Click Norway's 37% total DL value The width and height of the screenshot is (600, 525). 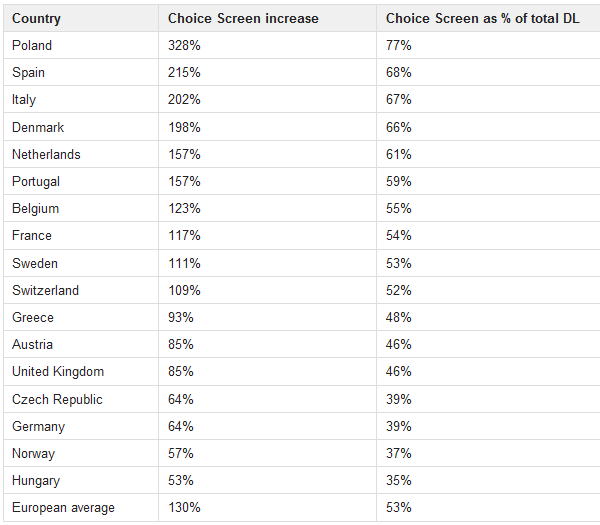point(398,453)
